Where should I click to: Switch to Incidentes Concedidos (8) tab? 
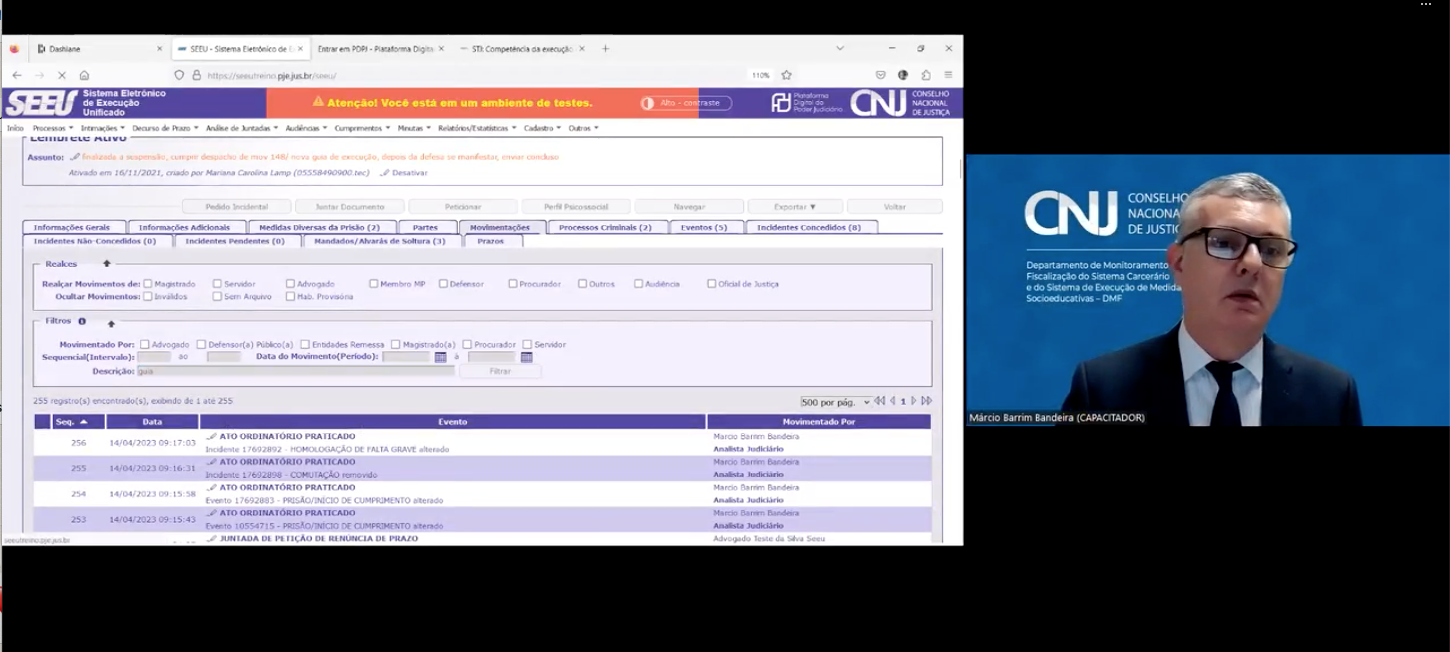click(811, 227)
